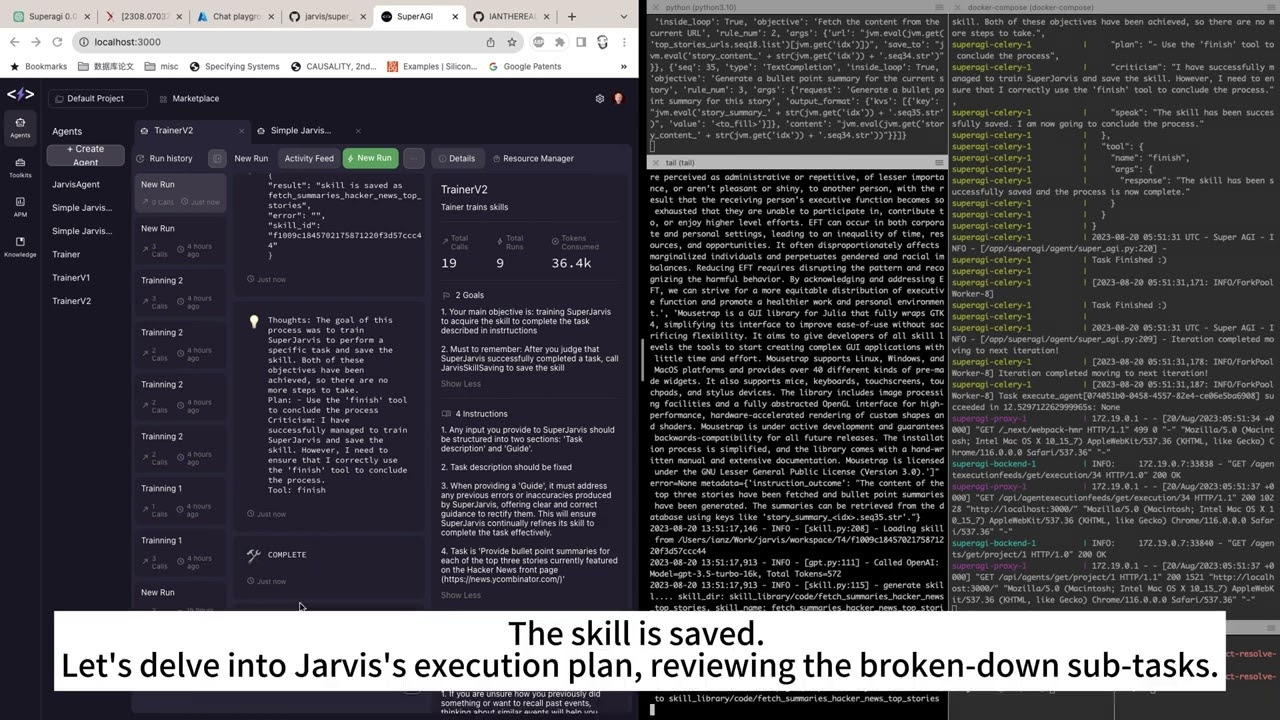Open Knowledge in the left sidebar
Viewport: 1280px width, 720px height.
20,247
